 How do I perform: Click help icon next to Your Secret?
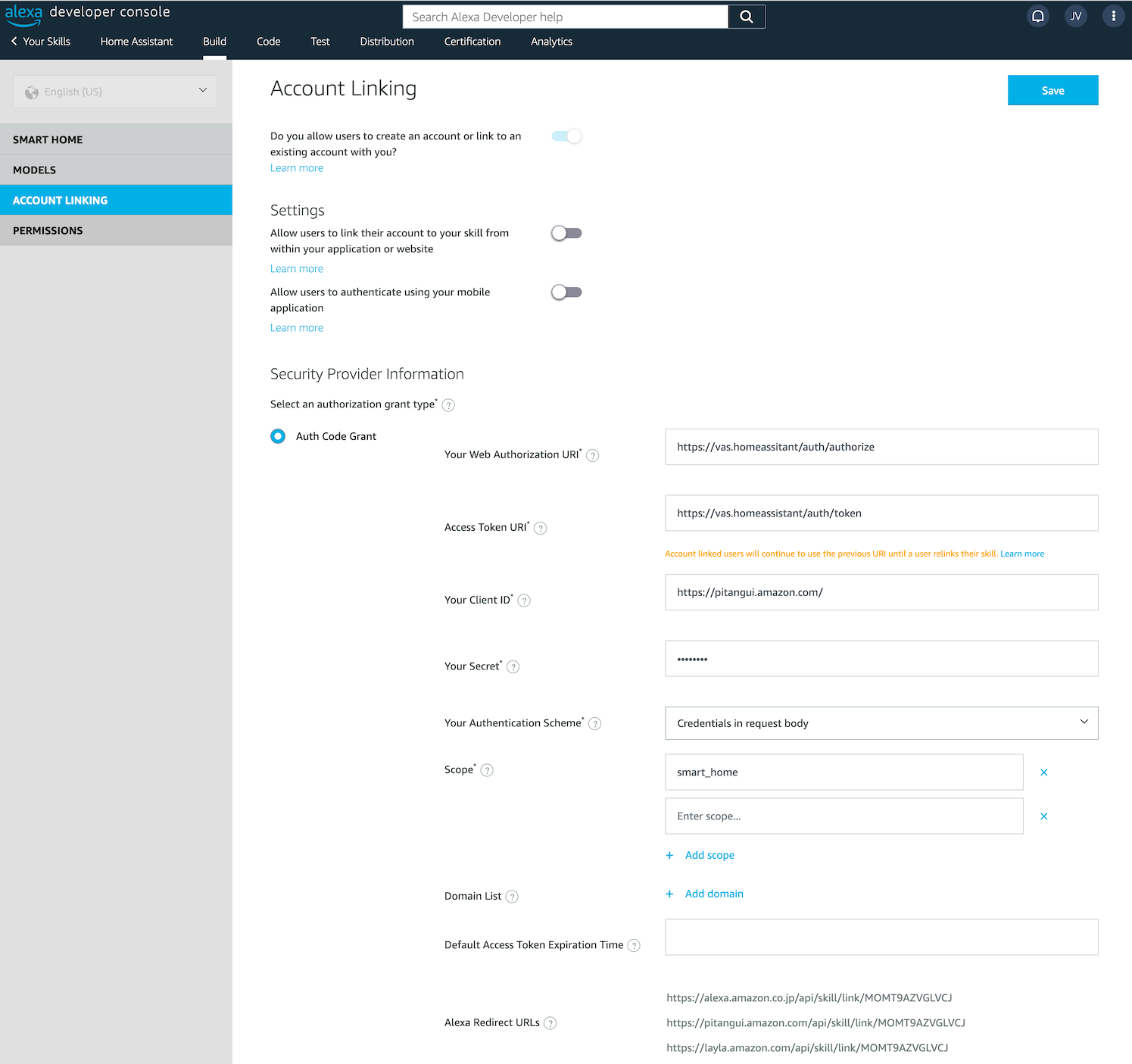coord(513,667)
